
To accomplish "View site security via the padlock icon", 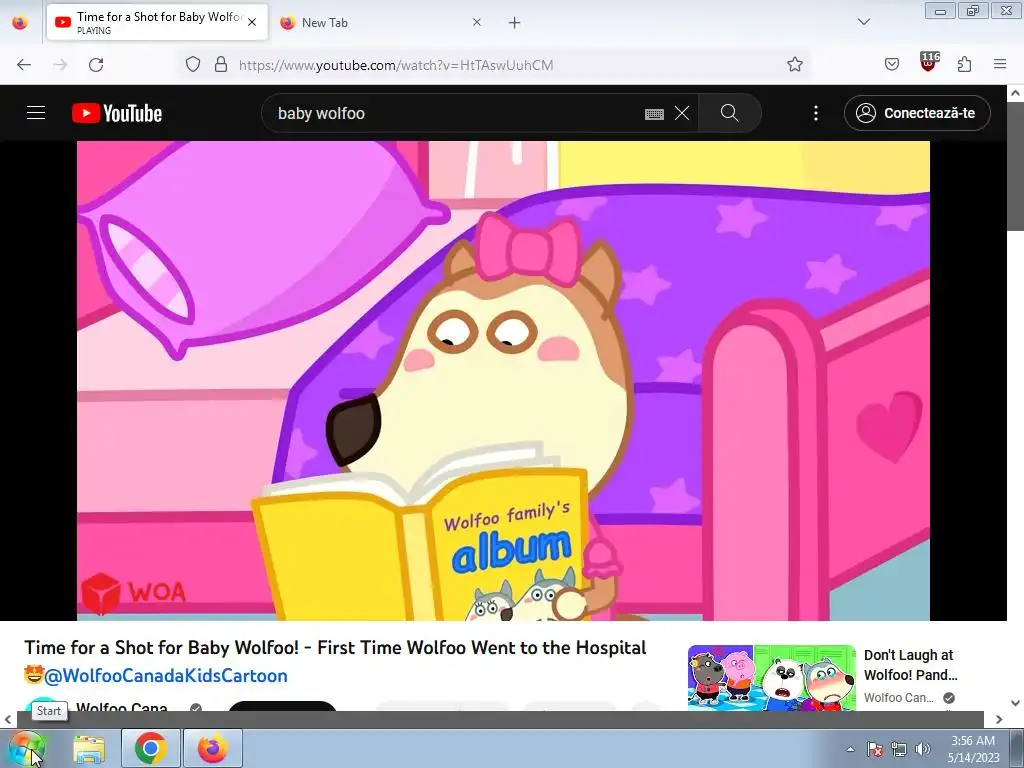I will point(221,64).
